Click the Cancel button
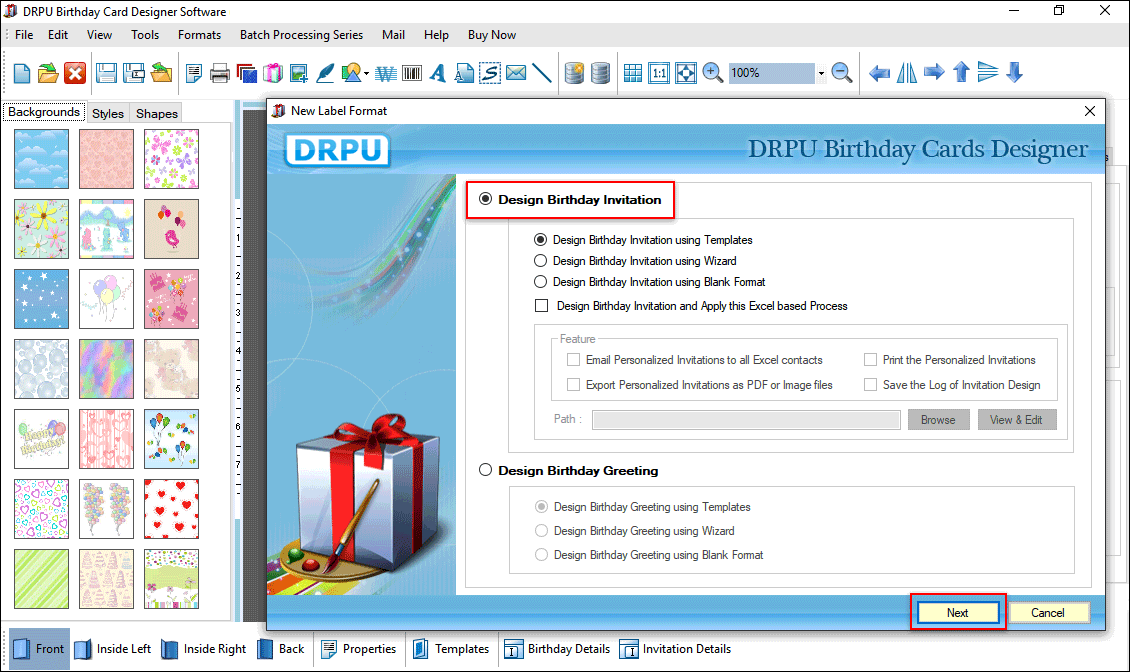This screenshot has height=672, width=1130. coord(1048,612)
